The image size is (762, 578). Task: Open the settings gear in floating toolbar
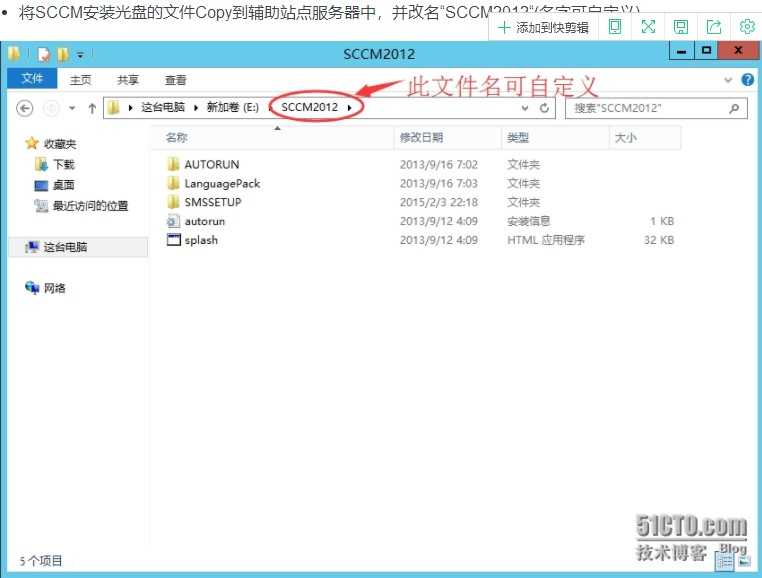746,27
